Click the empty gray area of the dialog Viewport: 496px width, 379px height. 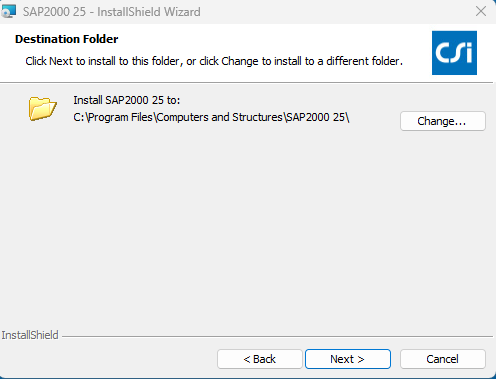click(247, 227)
